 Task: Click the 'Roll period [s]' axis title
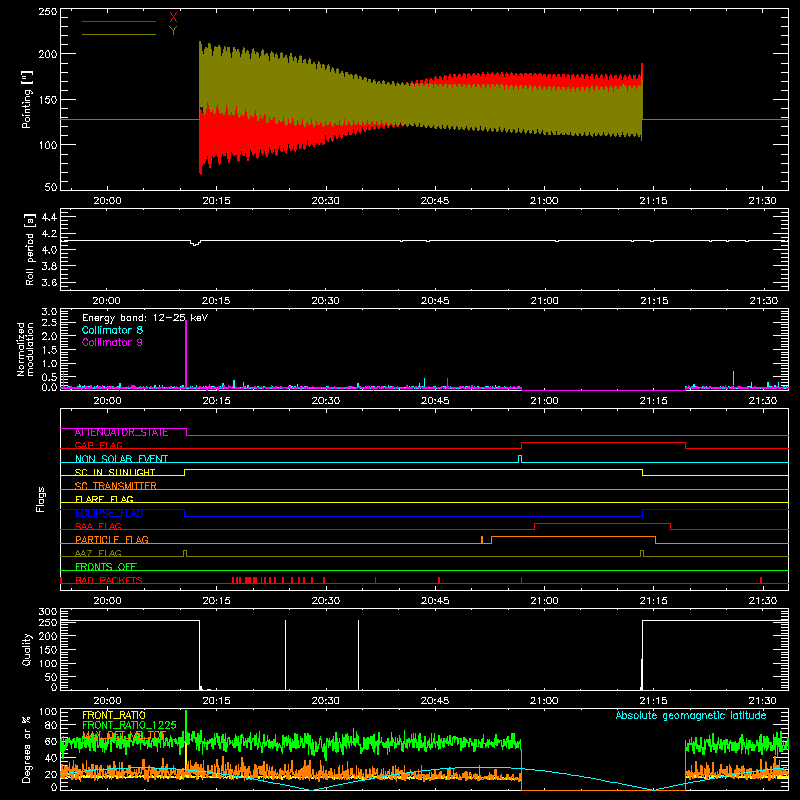(x=29, y=249)
